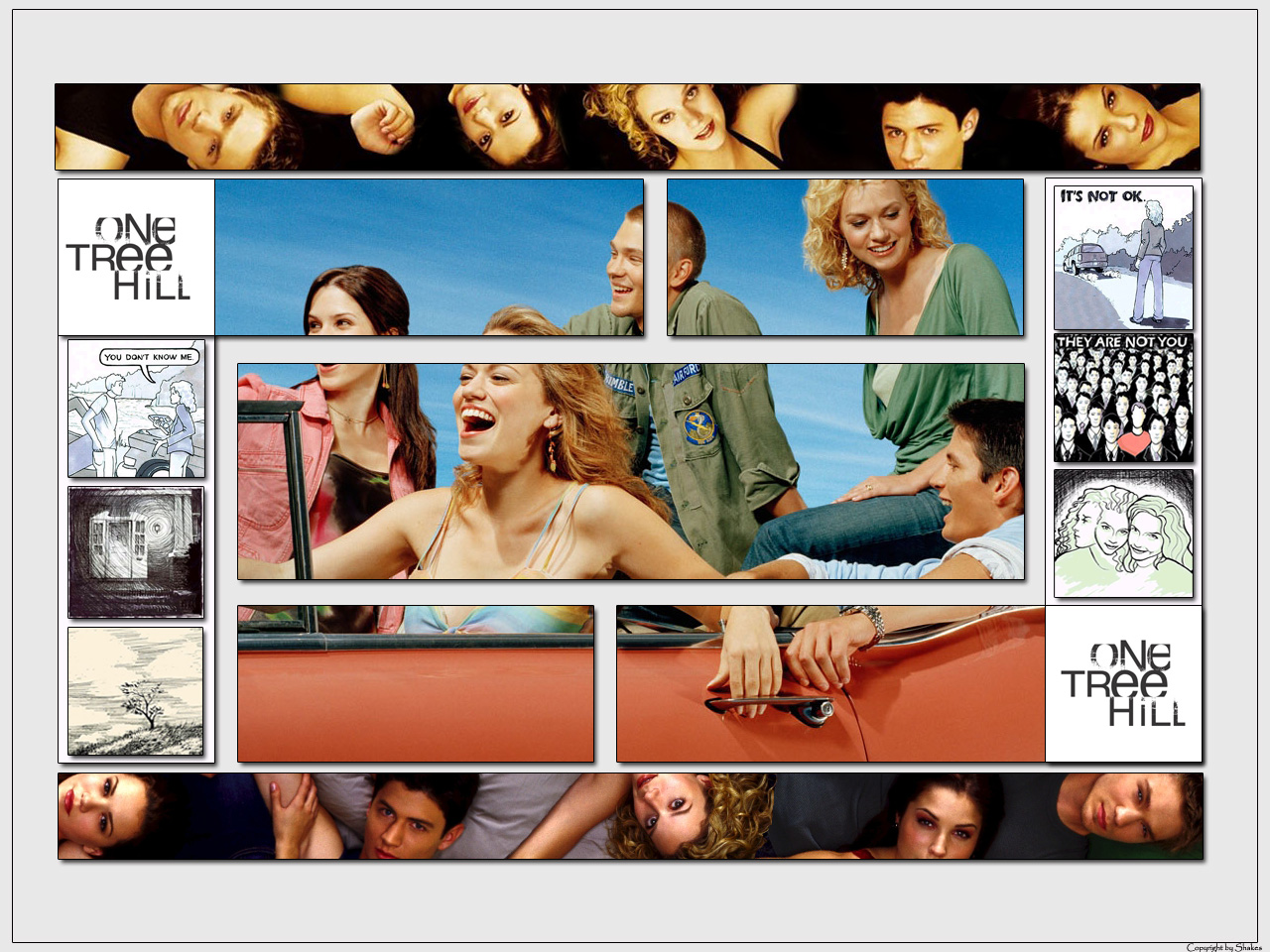Click the "IT'S NOT OK." caption text
The image size is (1270, 952).
pyautogui.click(x=1101, y=196)
